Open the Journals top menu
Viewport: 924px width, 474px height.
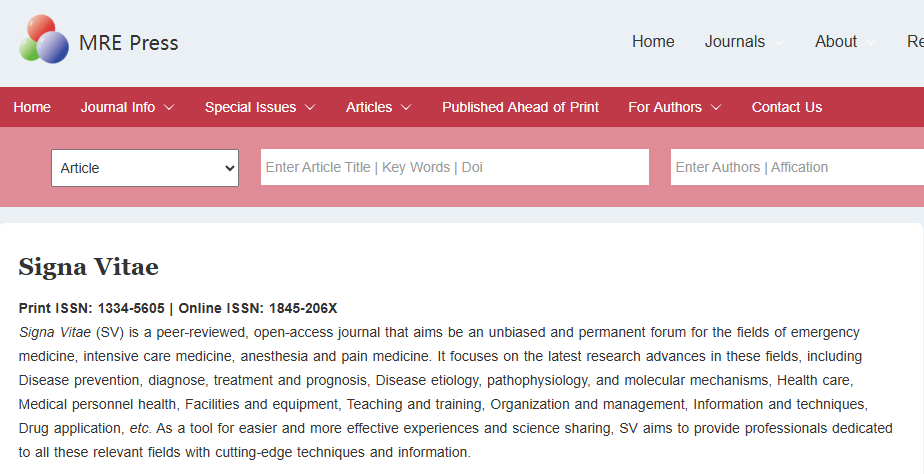735,42
